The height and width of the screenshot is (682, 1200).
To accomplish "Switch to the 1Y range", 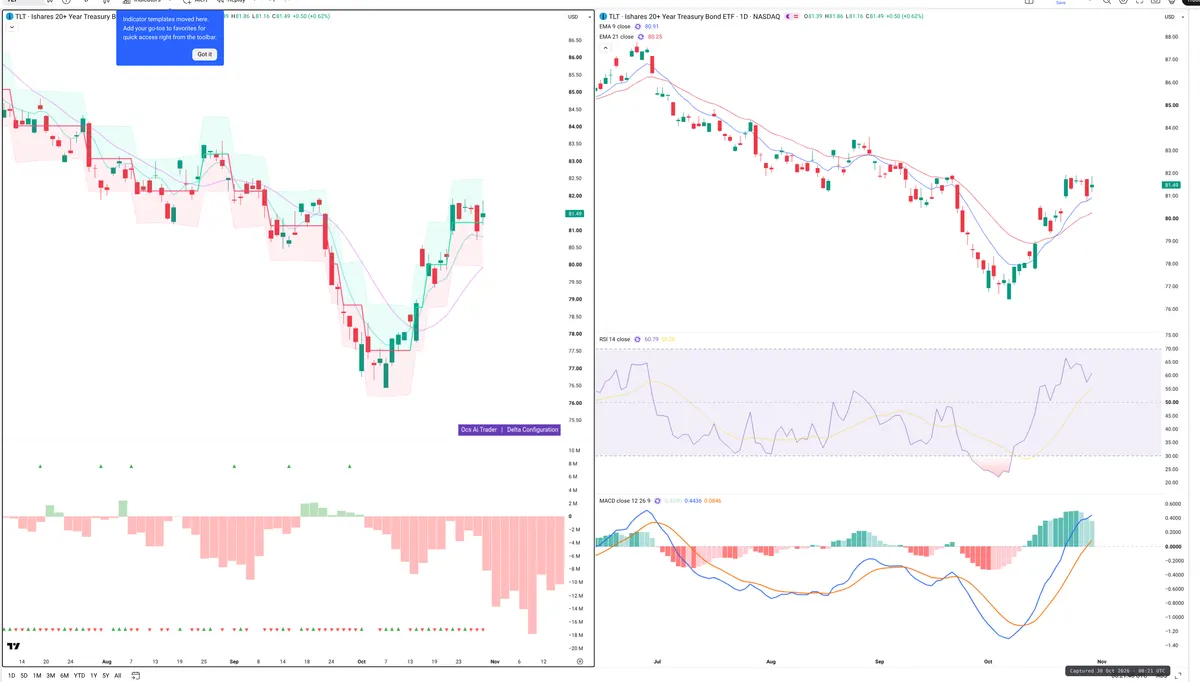I will coord(93,676).
